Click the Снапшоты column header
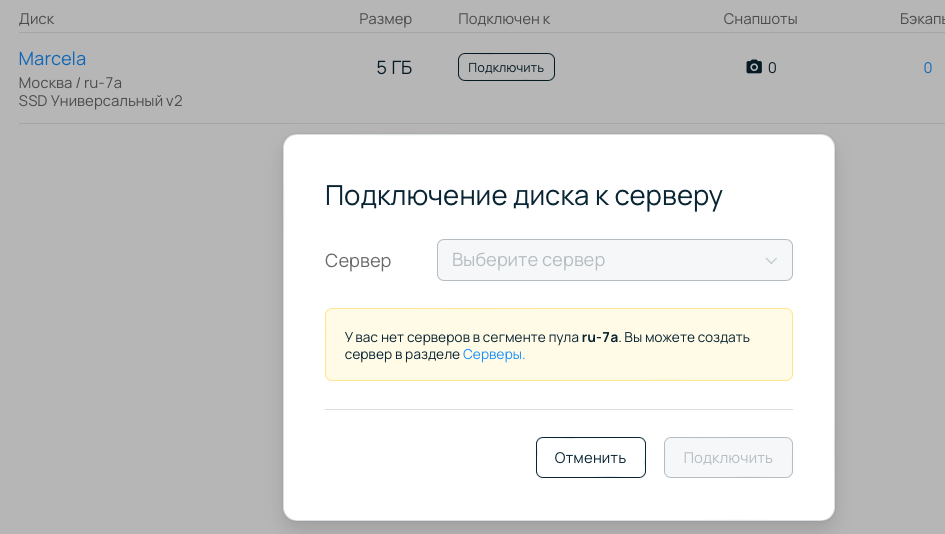Screen dimensions: 945x534 point(761,19)
